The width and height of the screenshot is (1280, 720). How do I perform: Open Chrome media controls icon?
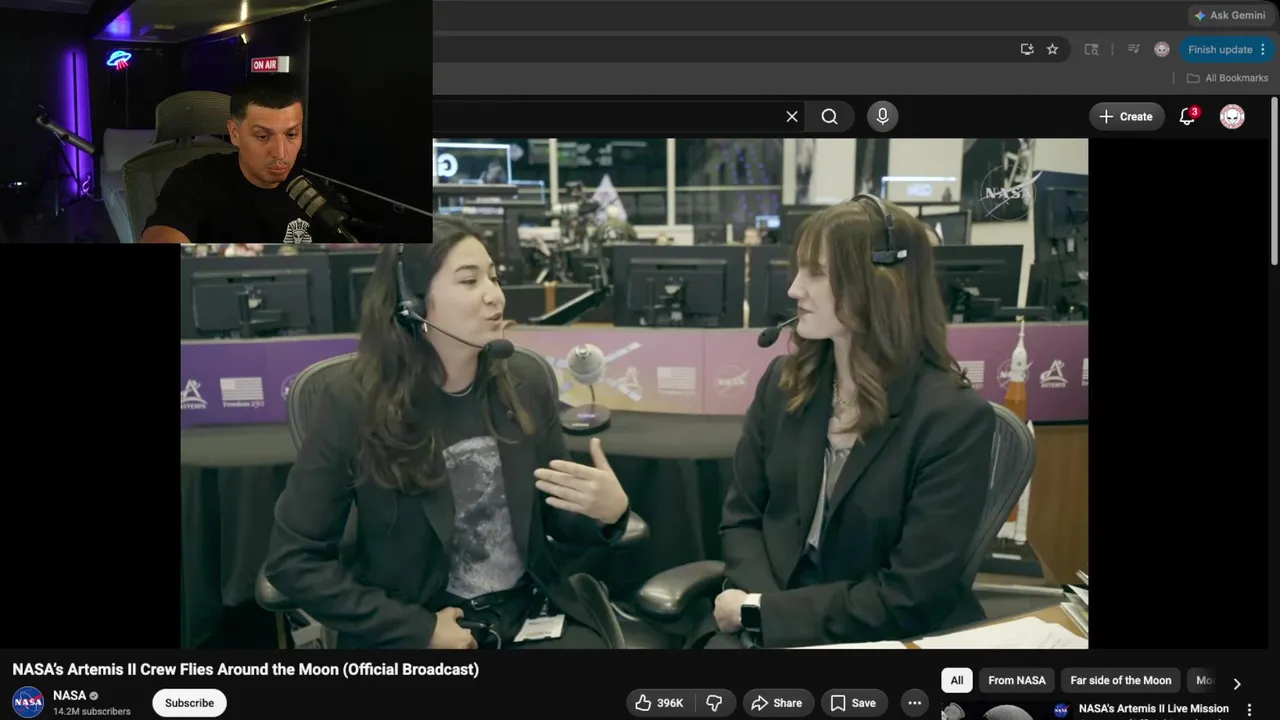click(1134, 49)
